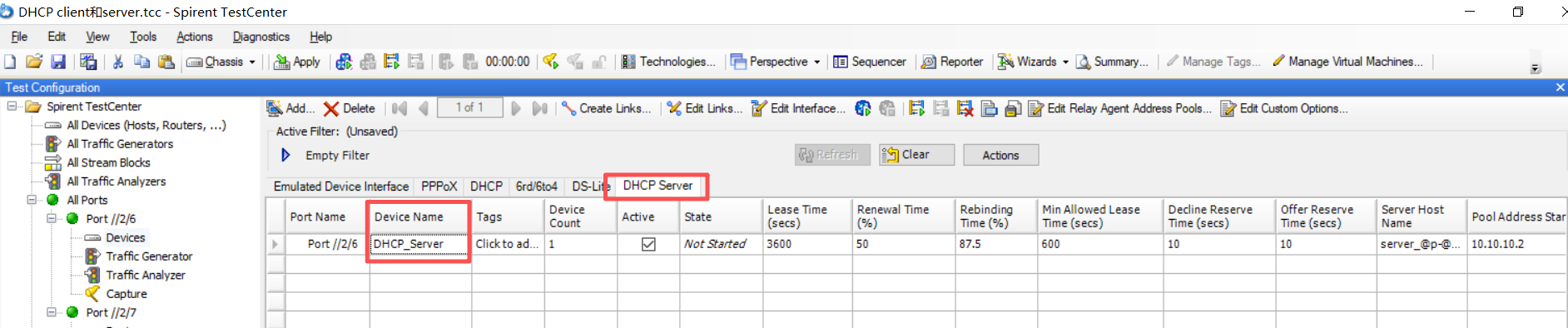Image resolution: width=1568 pixels, height=328 pixels.
Task: Click the Copy icon in main toolbar
Action: coord(142,62)
